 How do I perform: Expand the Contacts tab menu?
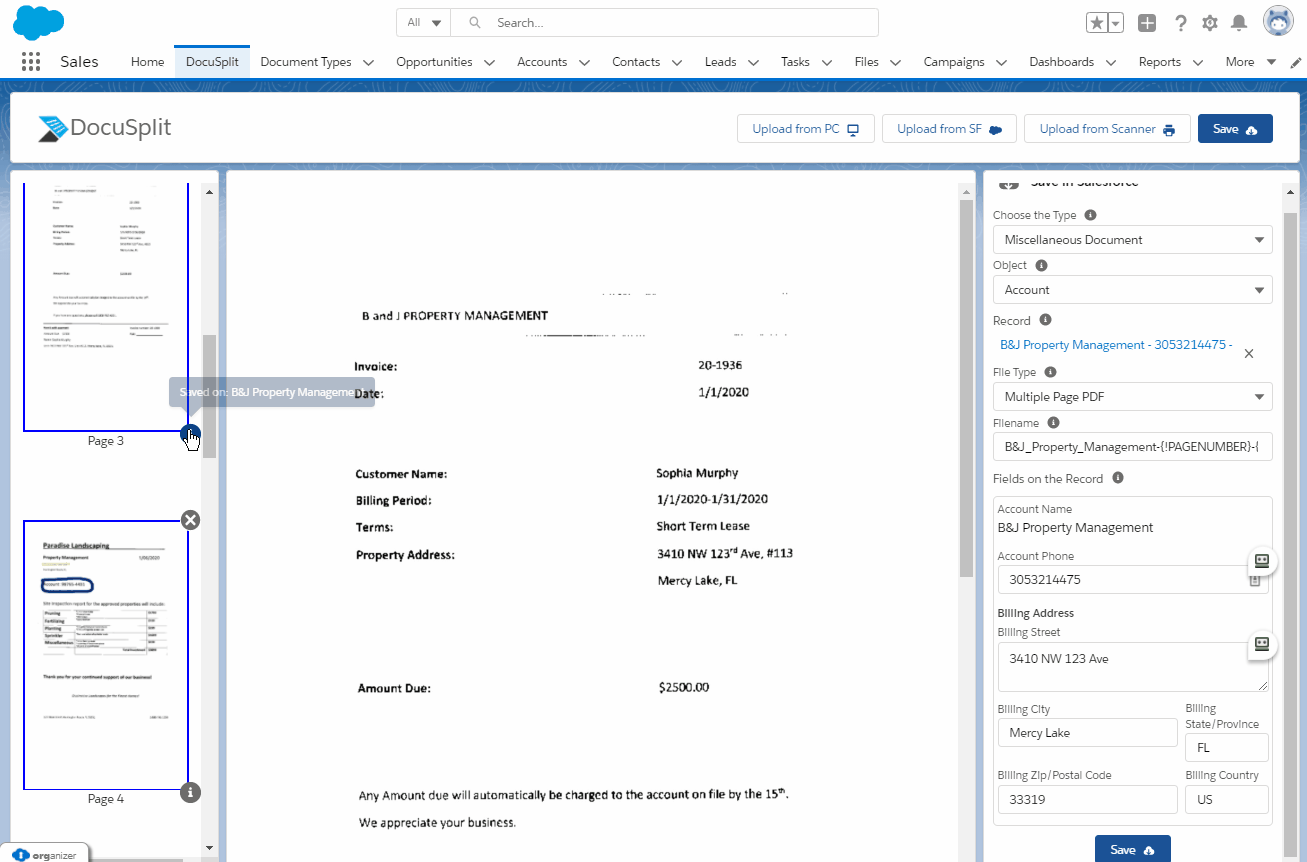click(x=677, y=62)
